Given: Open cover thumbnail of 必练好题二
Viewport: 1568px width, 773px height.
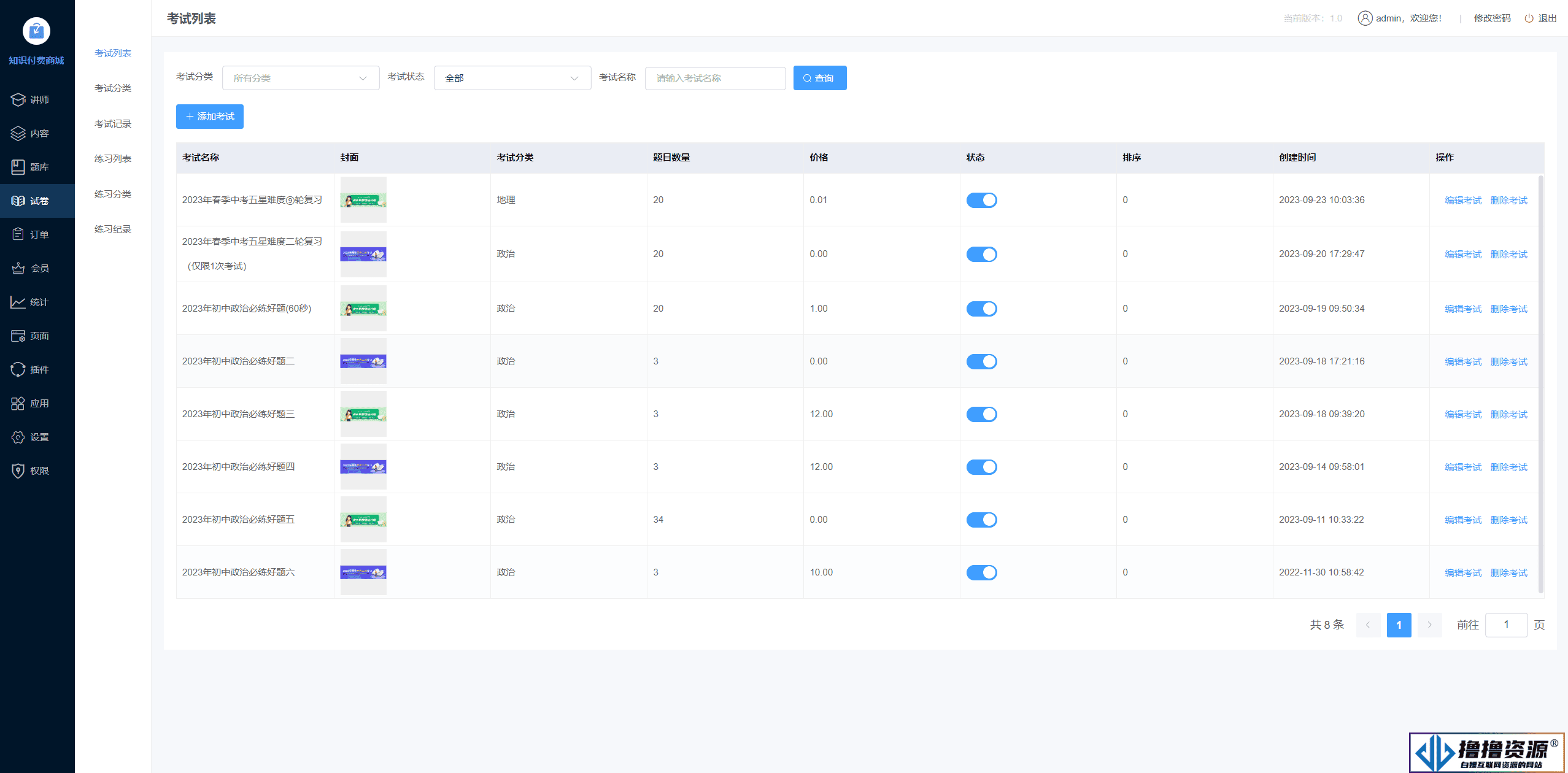Looking at the screenshot, I should coord(363,361).
